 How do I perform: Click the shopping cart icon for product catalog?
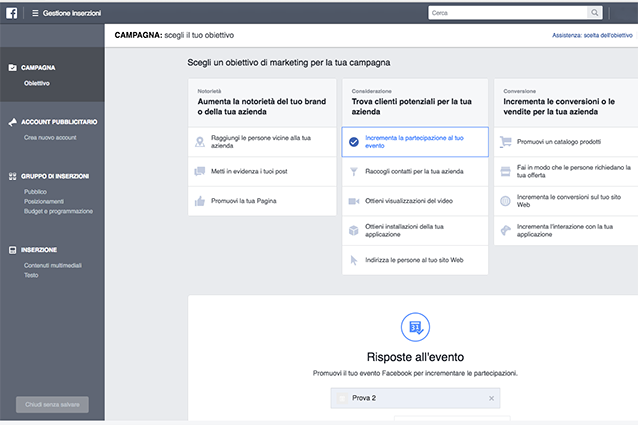(x=506, y=142)
